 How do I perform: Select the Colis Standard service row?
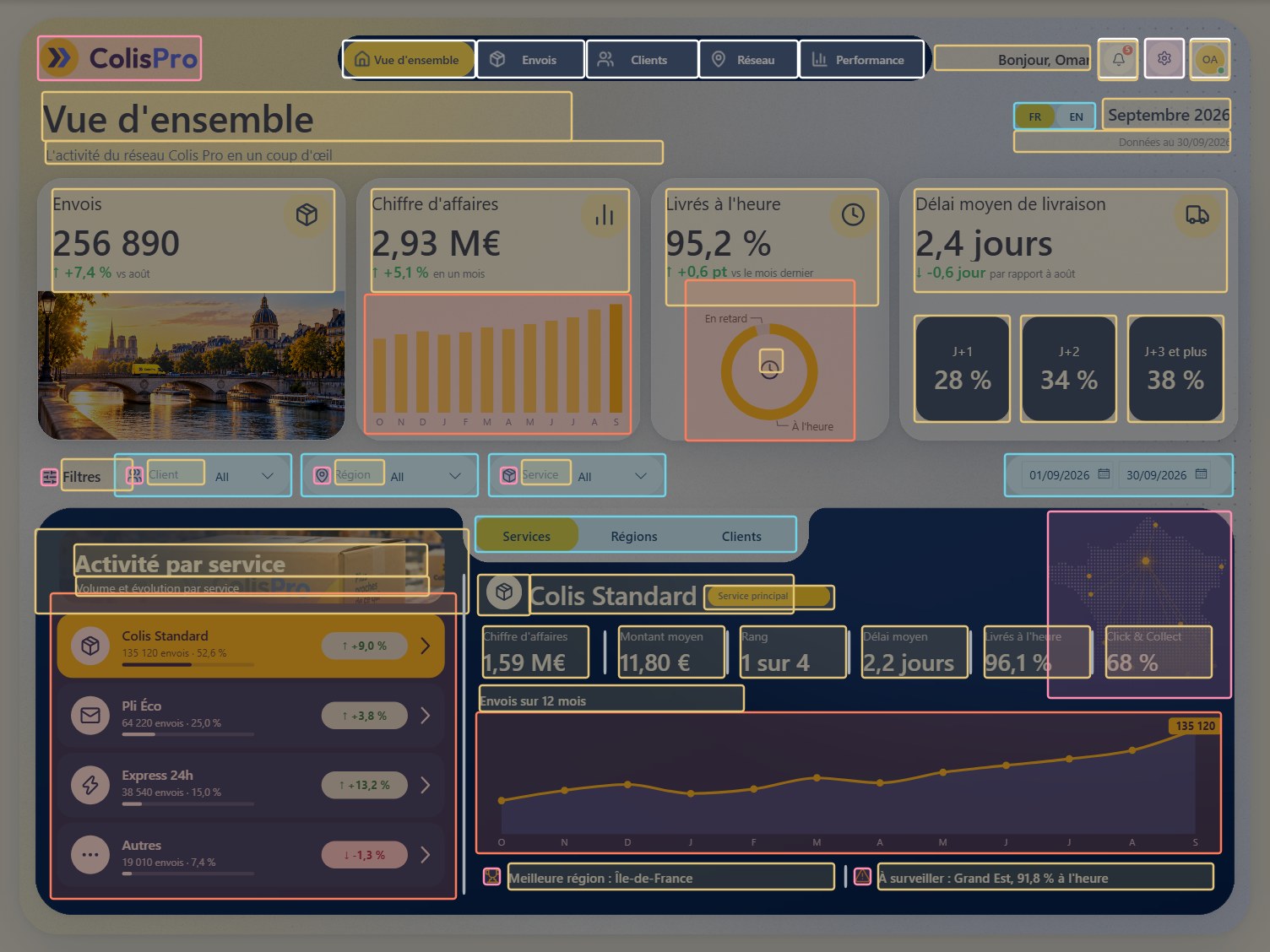coord(251,646)
